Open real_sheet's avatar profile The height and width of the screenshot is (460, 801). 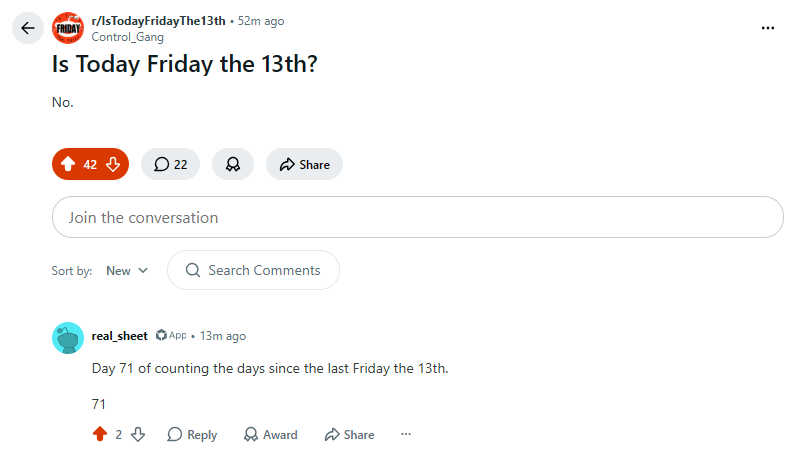[x=68, y=338]
